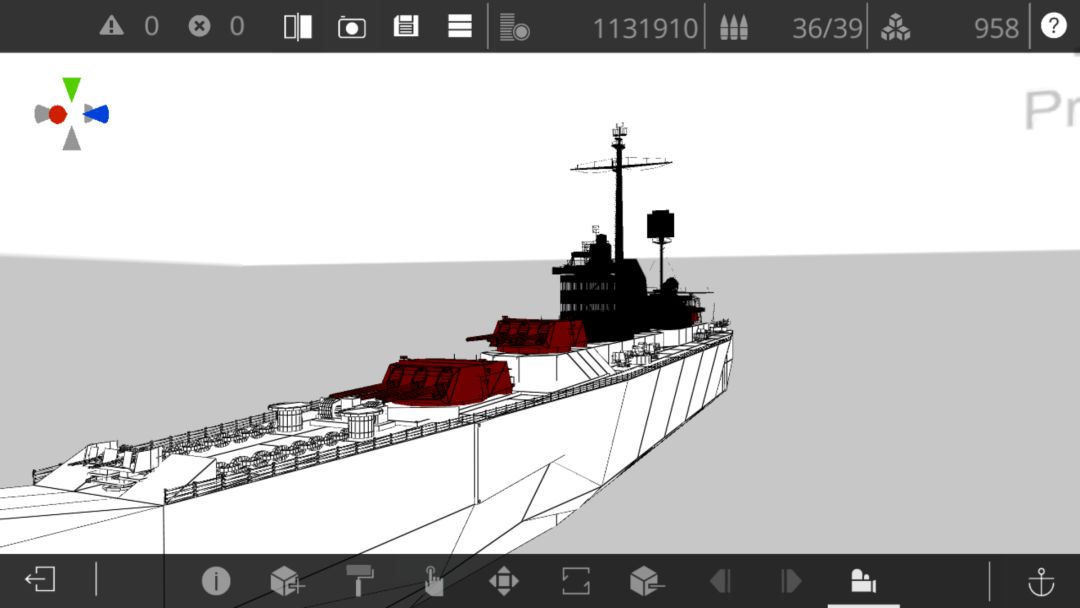Click the red center of the orientation gizmo
The height and width of the screenshot is (608, 1080).
tap(58, 114)
